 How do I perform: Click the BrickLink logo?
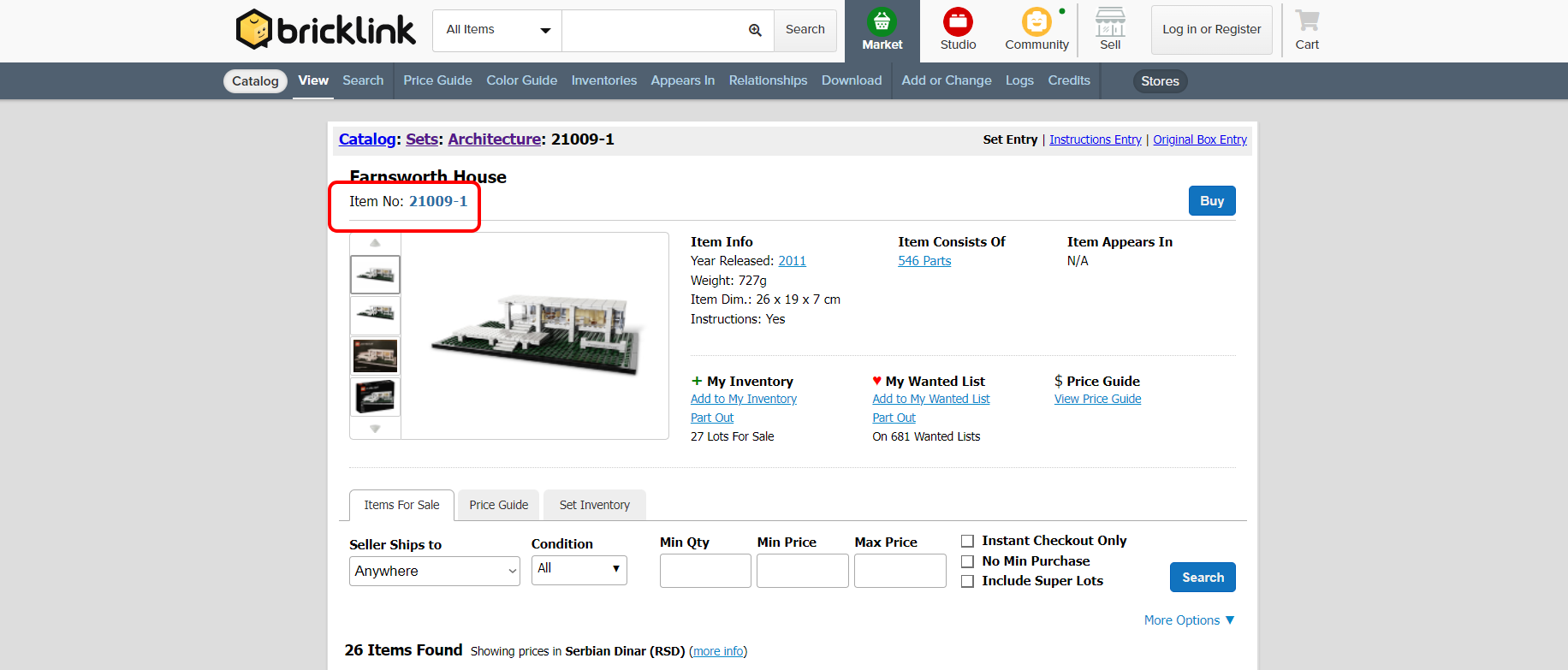[x=326, y=30]
